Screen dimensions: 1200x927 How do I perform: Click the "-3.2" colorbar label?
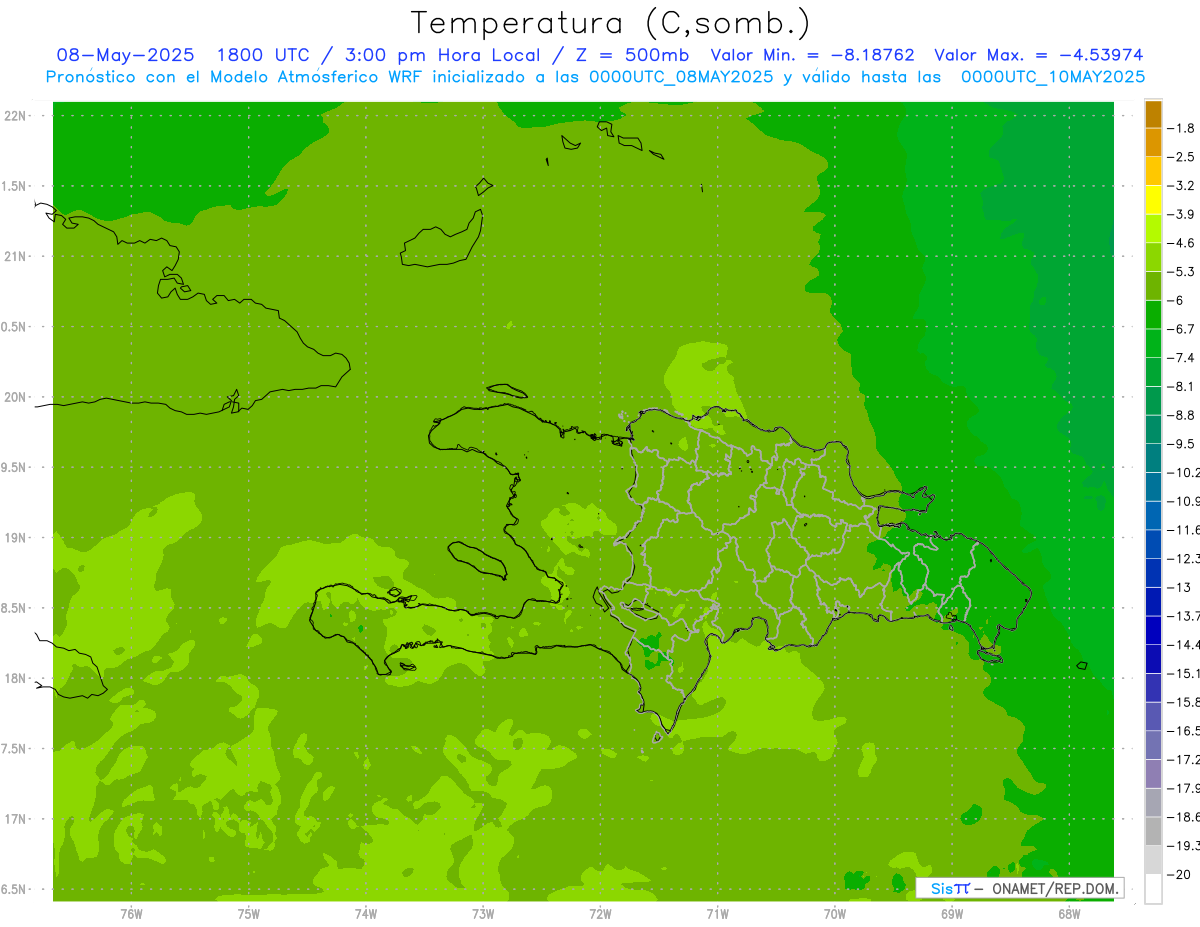point(1183,186)
